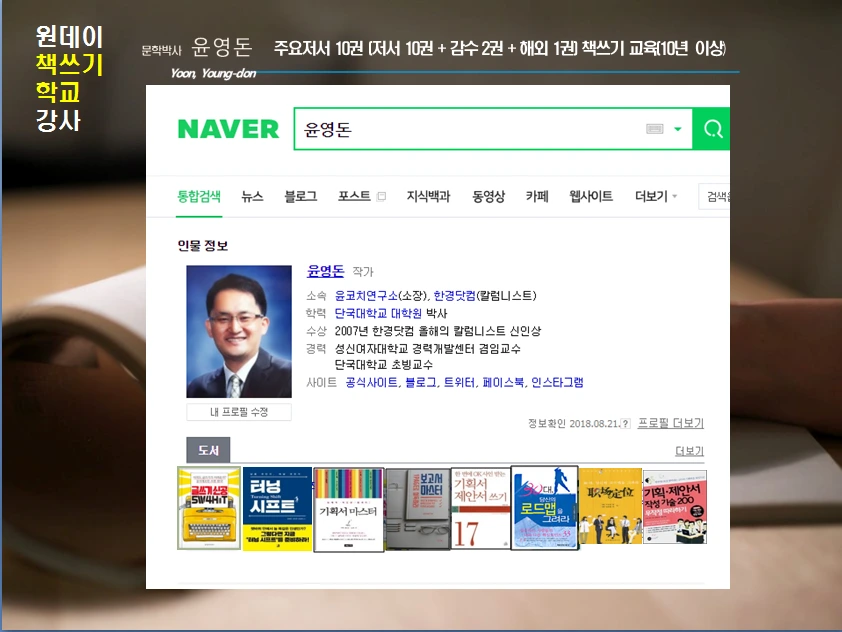Click the NAVER logo

[228, 129]
